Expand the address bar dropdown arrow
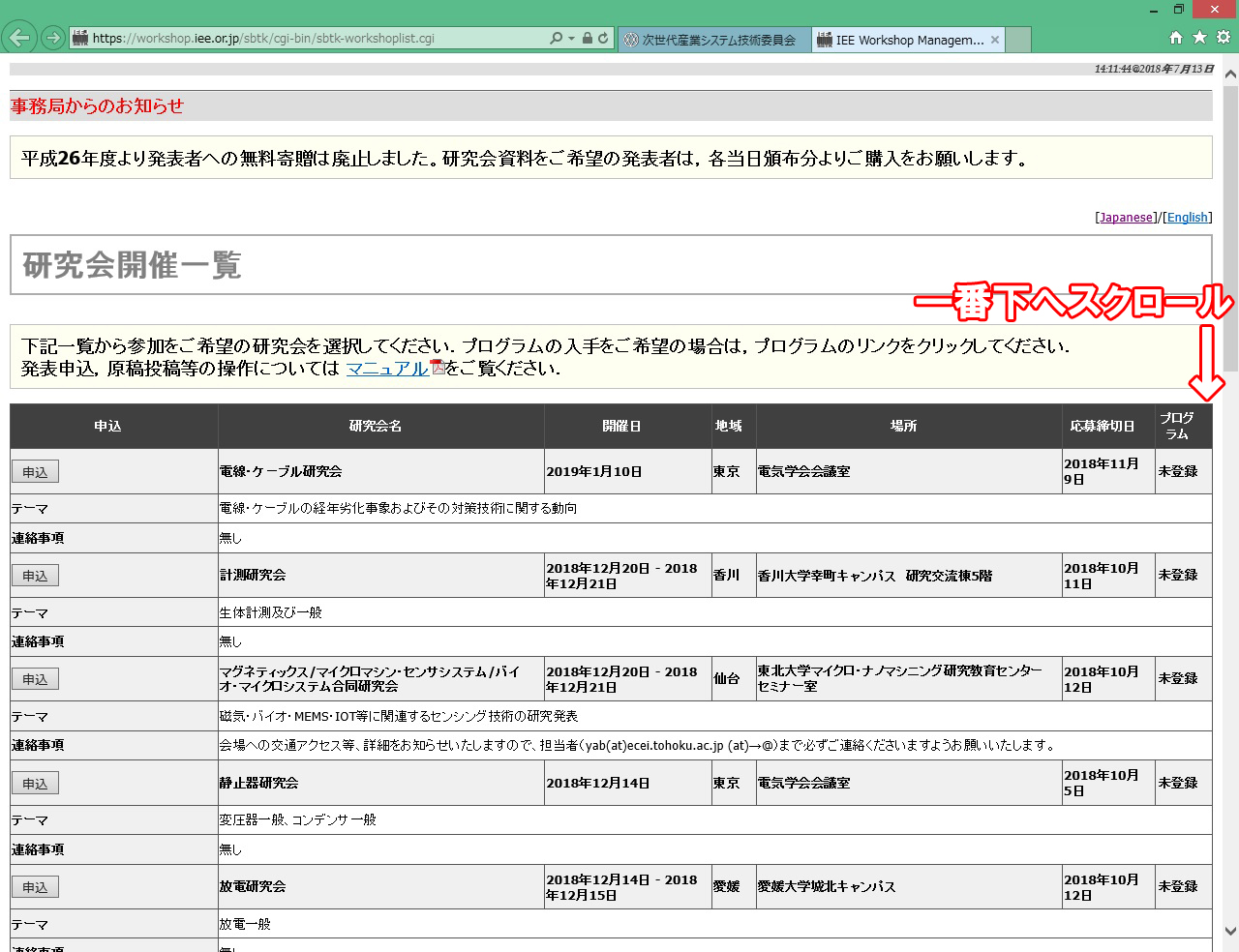 (571, 38)
